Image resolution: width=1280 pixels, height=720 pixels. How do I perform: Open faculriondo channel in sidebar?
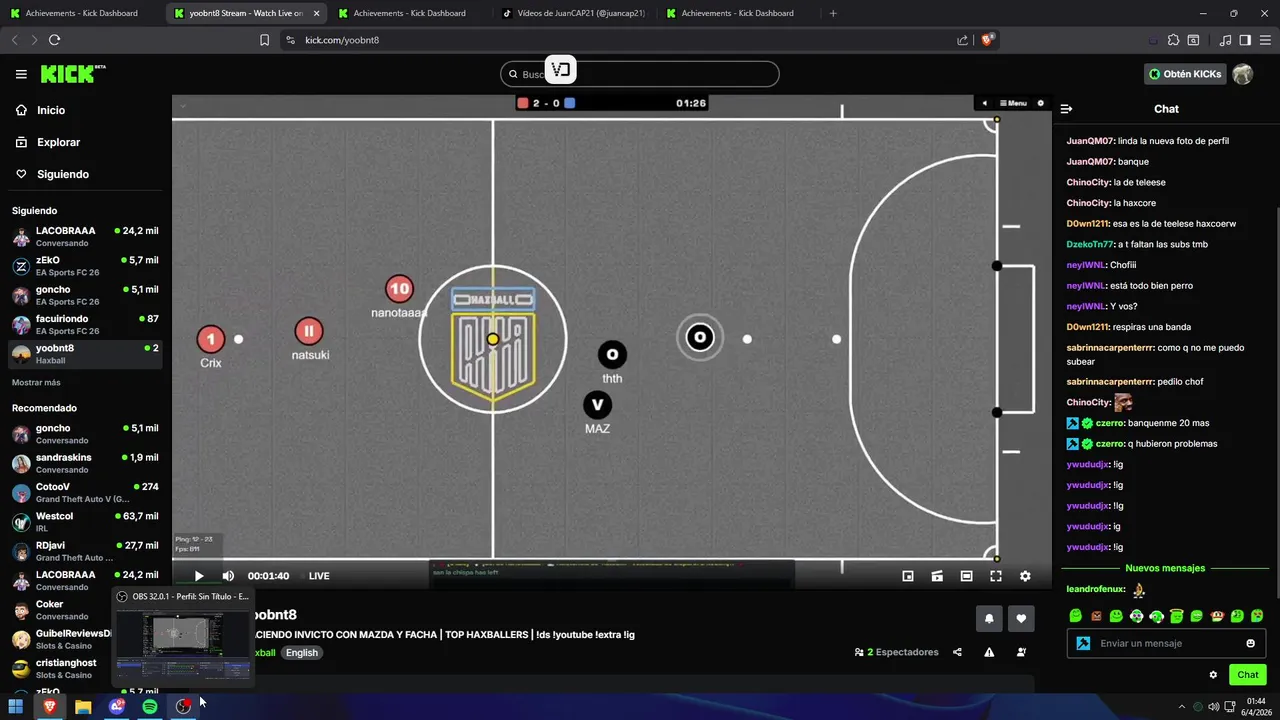click(x=86, y=325)
